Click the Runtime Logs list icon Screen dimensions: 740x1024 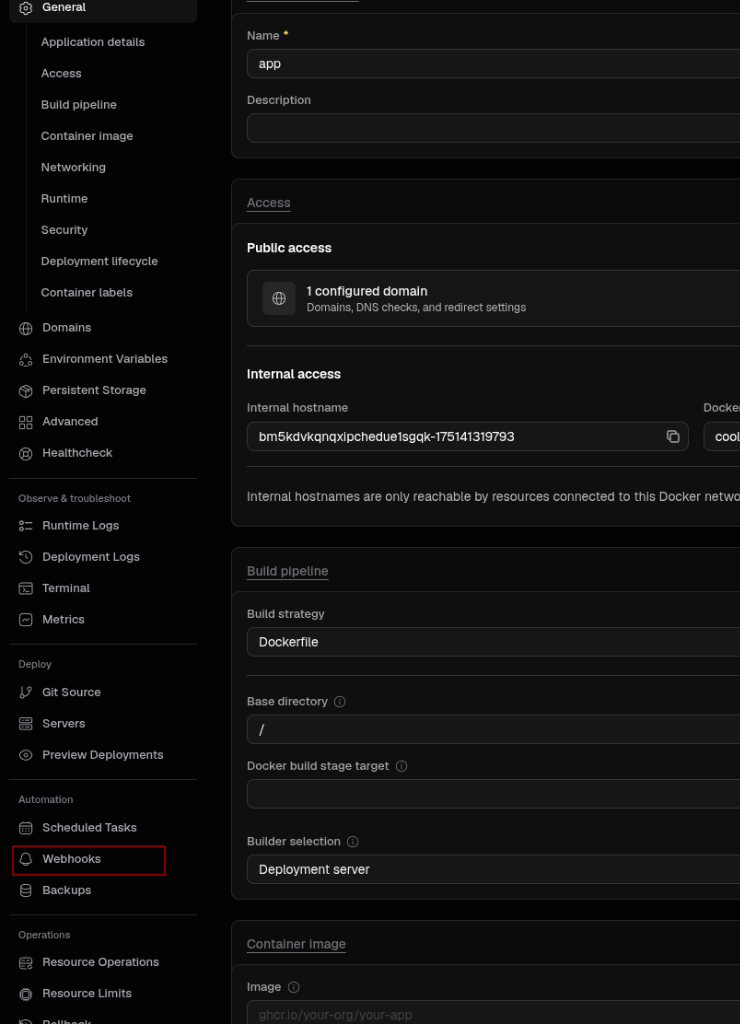25,526
